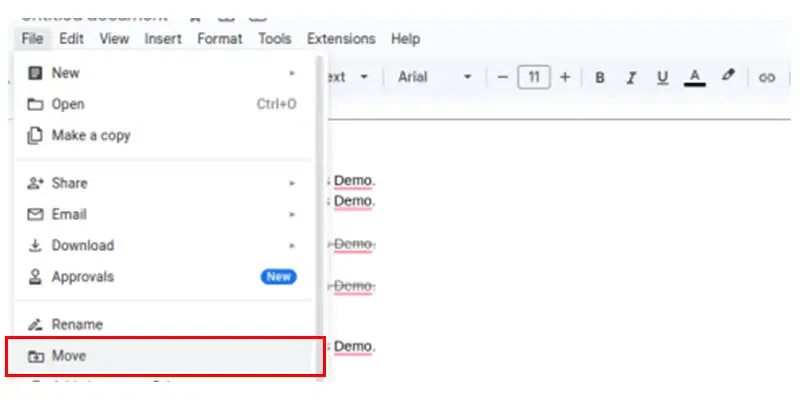
Task: Choose New from the File menu
Action: coord(163,73)
